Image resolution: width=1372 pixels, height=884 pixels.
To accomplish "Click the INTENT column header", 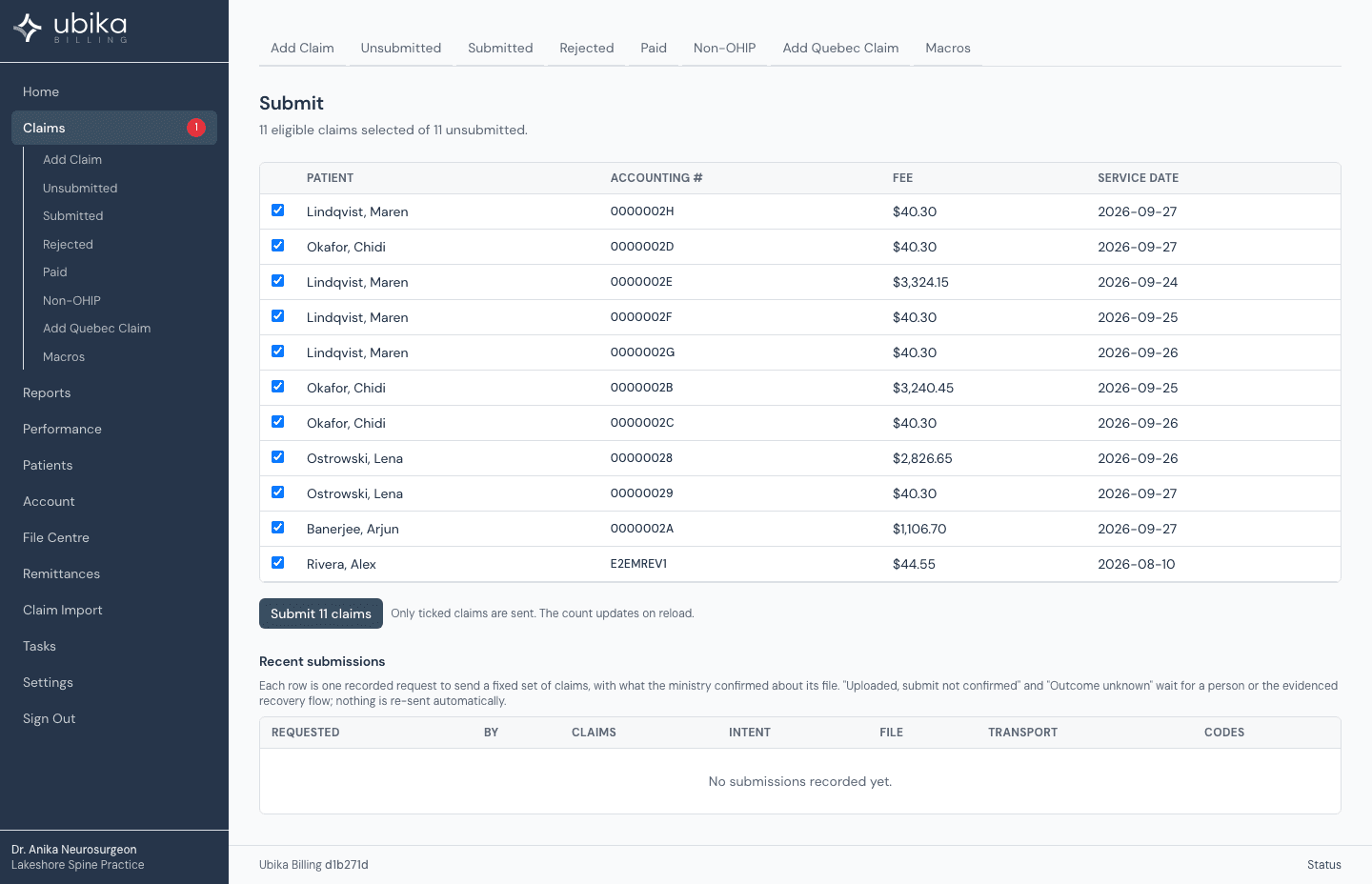I will [x=750, y=733].
